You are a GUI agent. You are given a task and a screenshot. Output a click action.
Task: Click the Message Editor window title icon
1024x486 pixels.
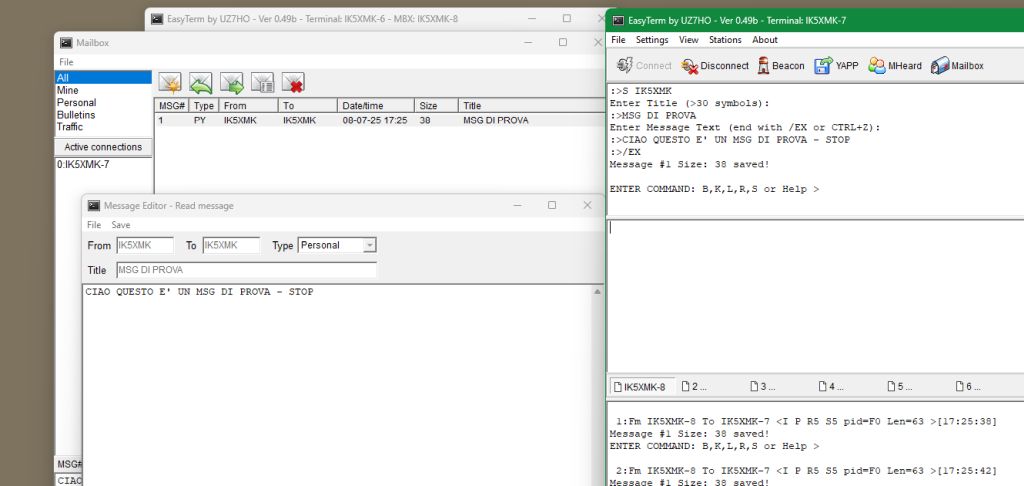click(x=94, y=206)
